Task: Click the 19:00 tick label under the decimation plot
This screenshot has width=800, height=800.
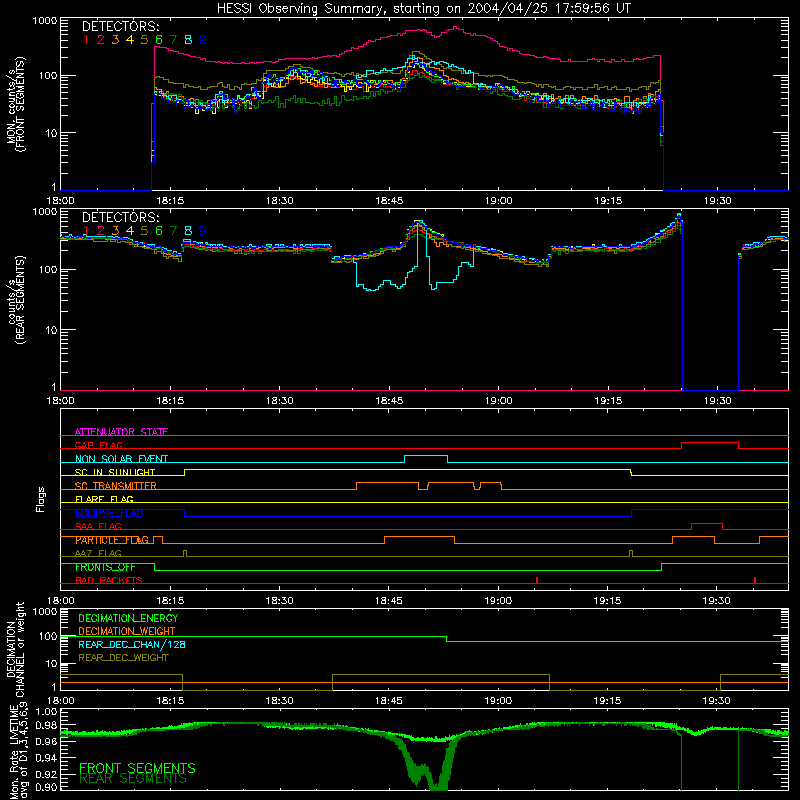Action: 498,701
